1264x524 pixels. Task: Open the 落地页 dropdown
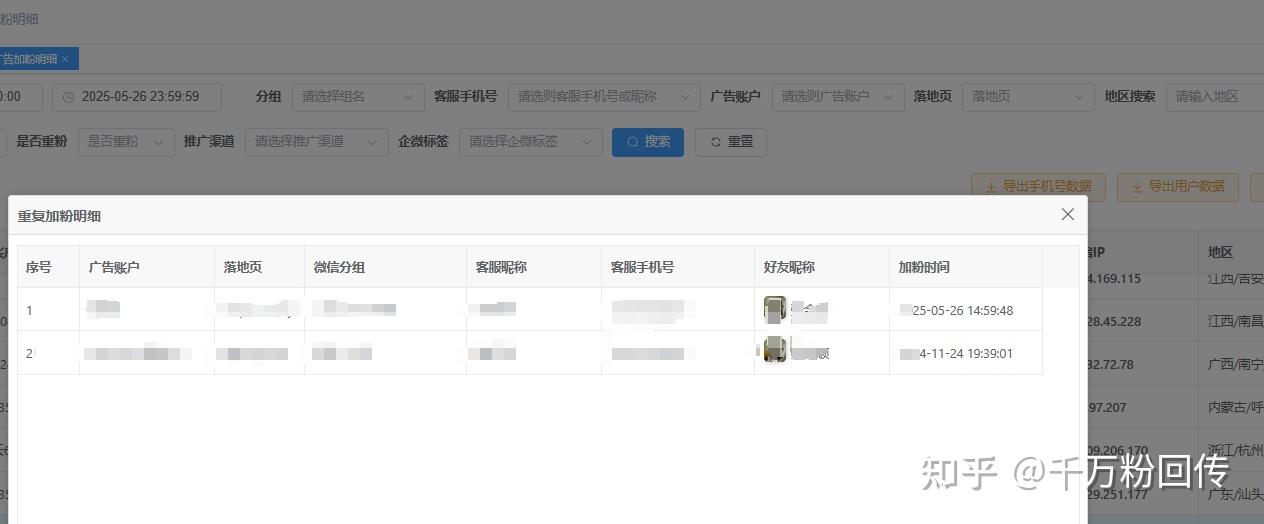click(x=1028, y=97)
